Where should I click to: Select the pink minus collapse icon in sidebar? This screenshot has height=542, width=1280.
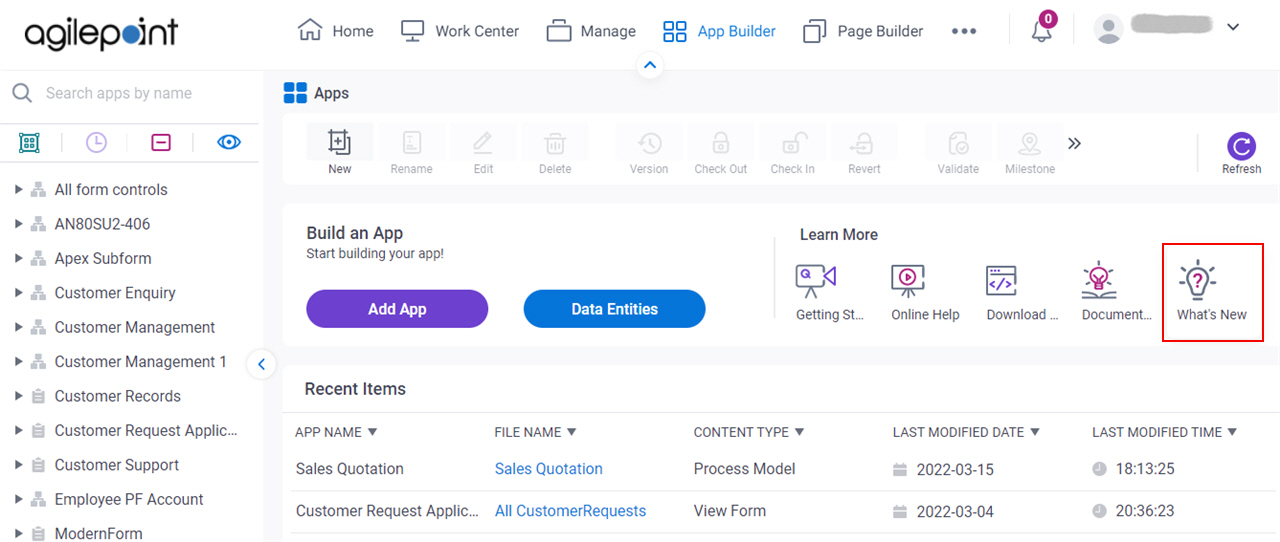(x=161, y=142)
